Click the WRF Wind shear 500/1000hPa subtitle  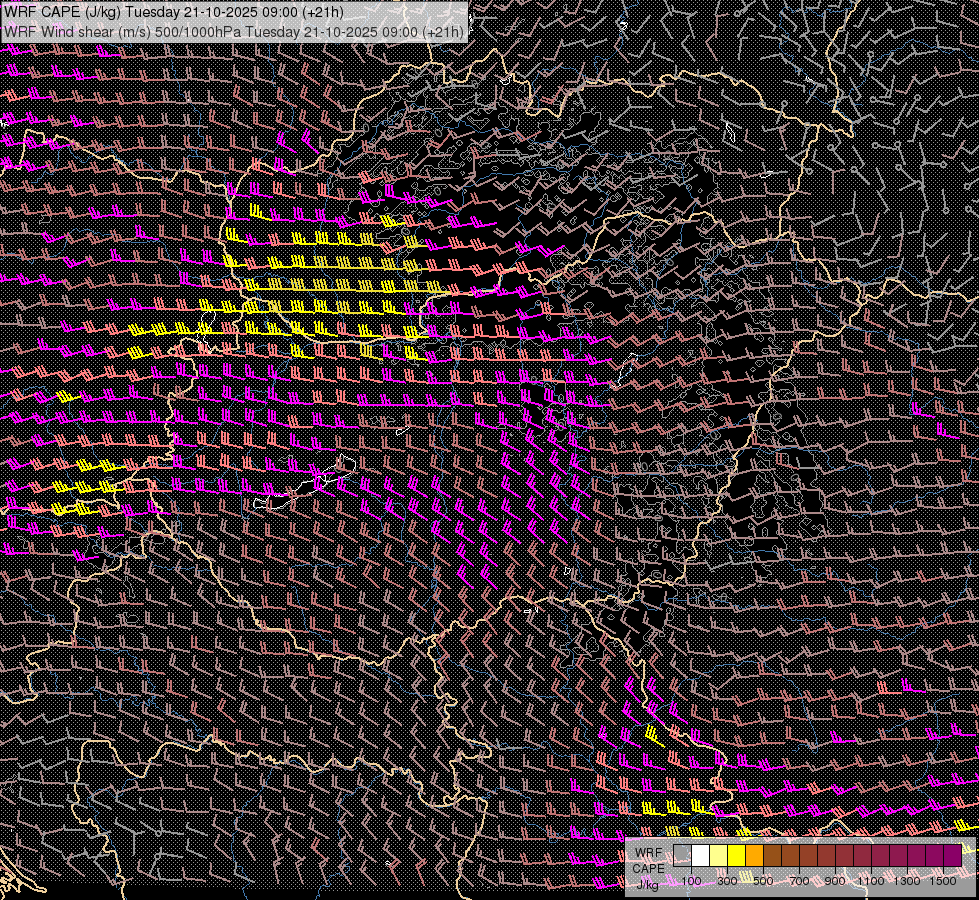122,31
